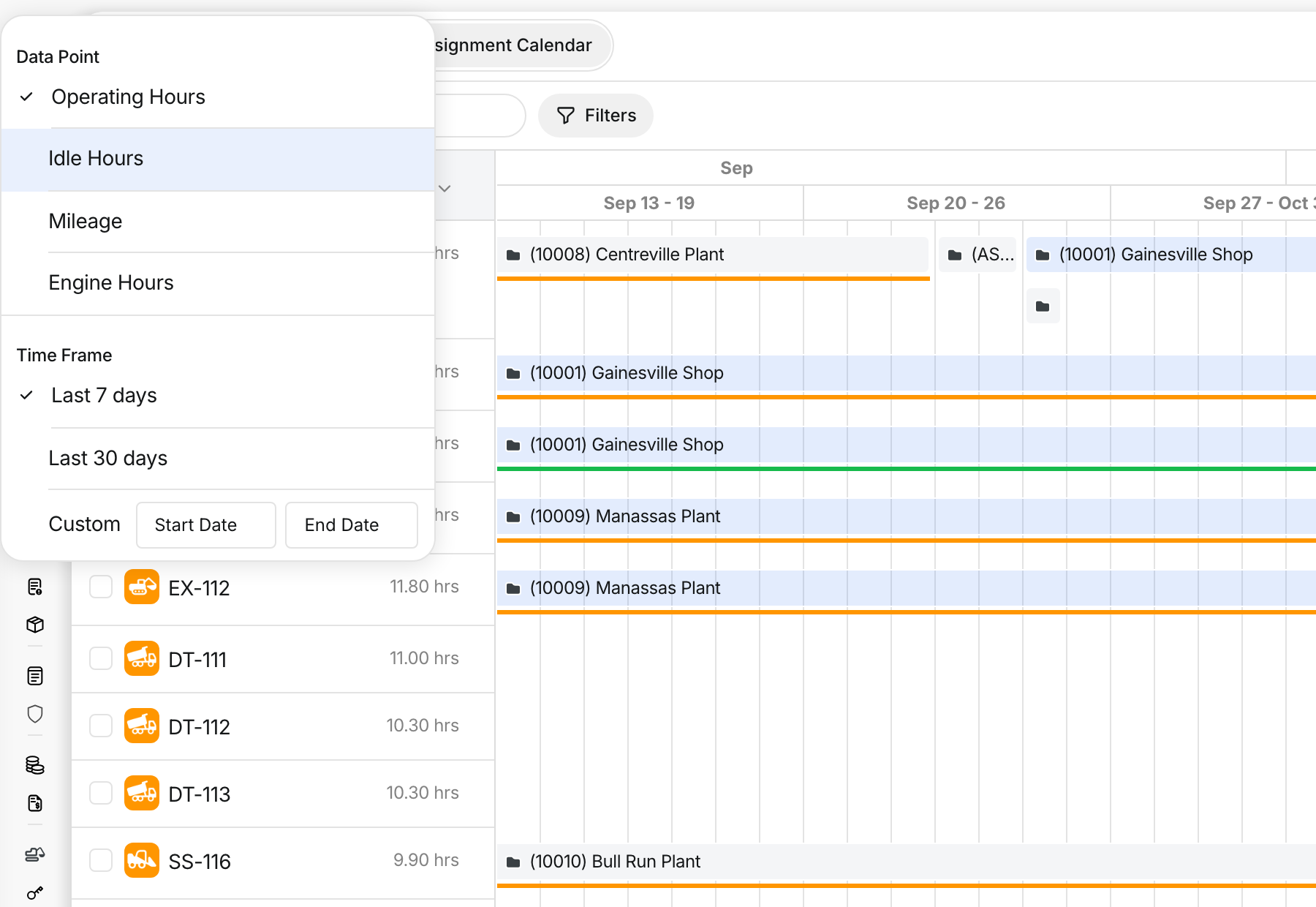The width and height of the screenshot is (1316, 907).
Task: Tick the EX-112 checkbox
Action: tap(101, 587)
